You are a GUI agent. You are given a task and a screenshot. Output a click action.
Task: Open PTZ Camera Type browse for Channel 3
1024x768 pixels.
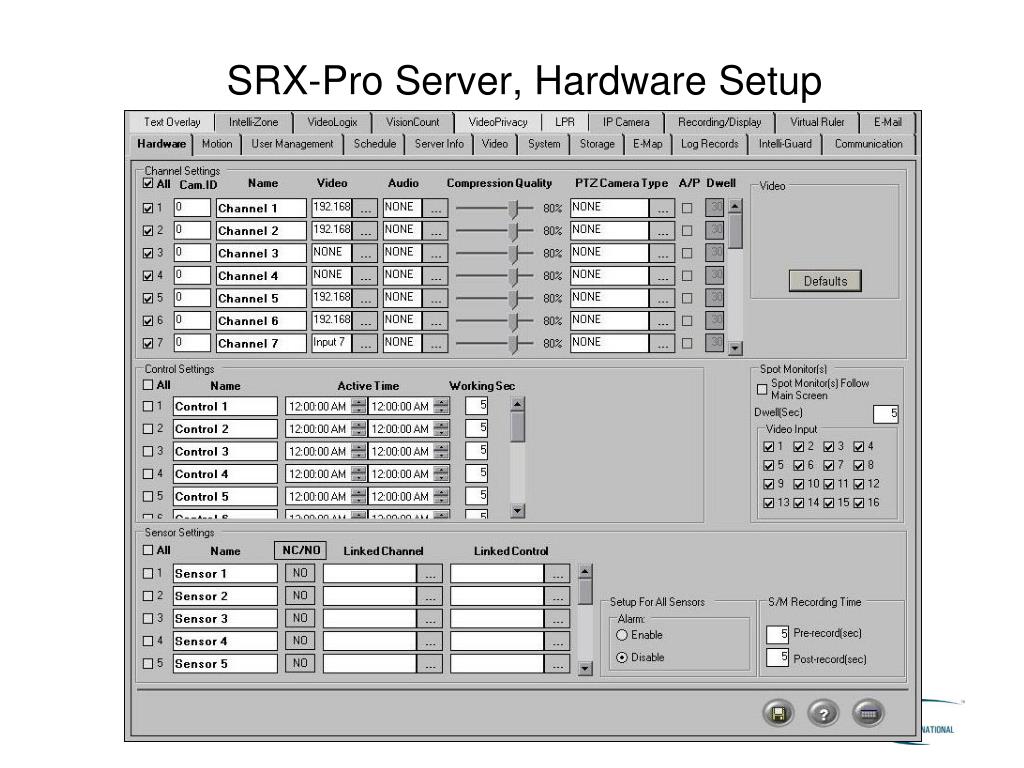[x=662, y=253]
